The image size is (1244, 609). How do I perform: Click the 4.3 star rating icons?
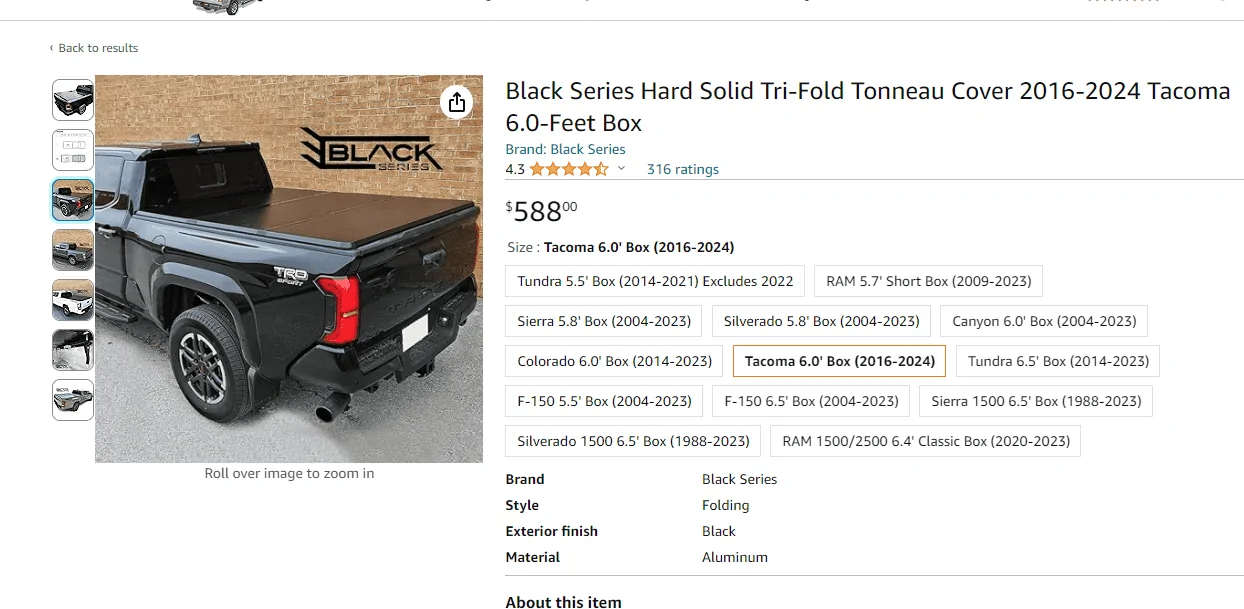[x=568, y=169]
